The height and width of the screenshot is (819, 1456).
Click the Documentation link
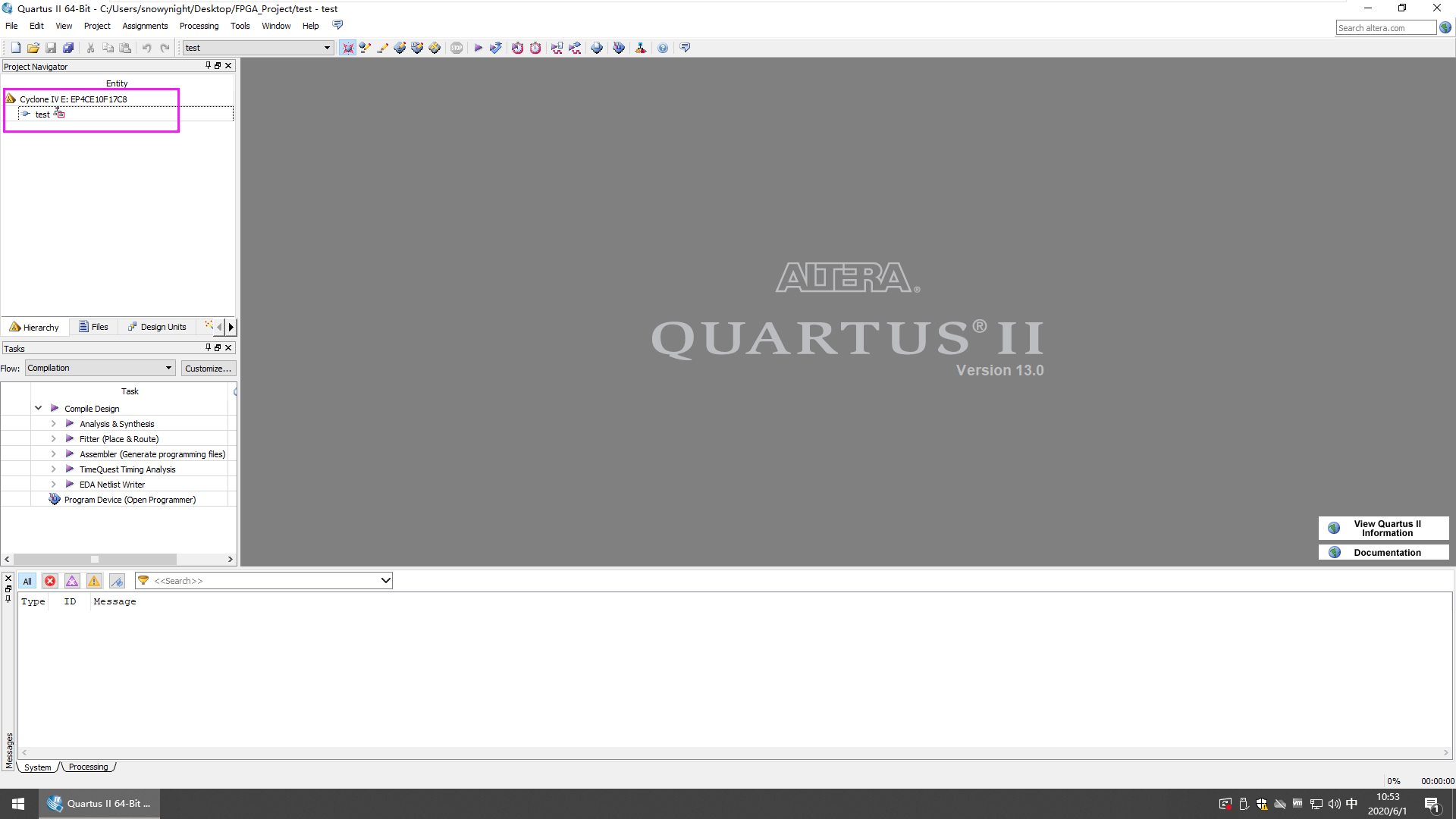(x=1386, y=552)
